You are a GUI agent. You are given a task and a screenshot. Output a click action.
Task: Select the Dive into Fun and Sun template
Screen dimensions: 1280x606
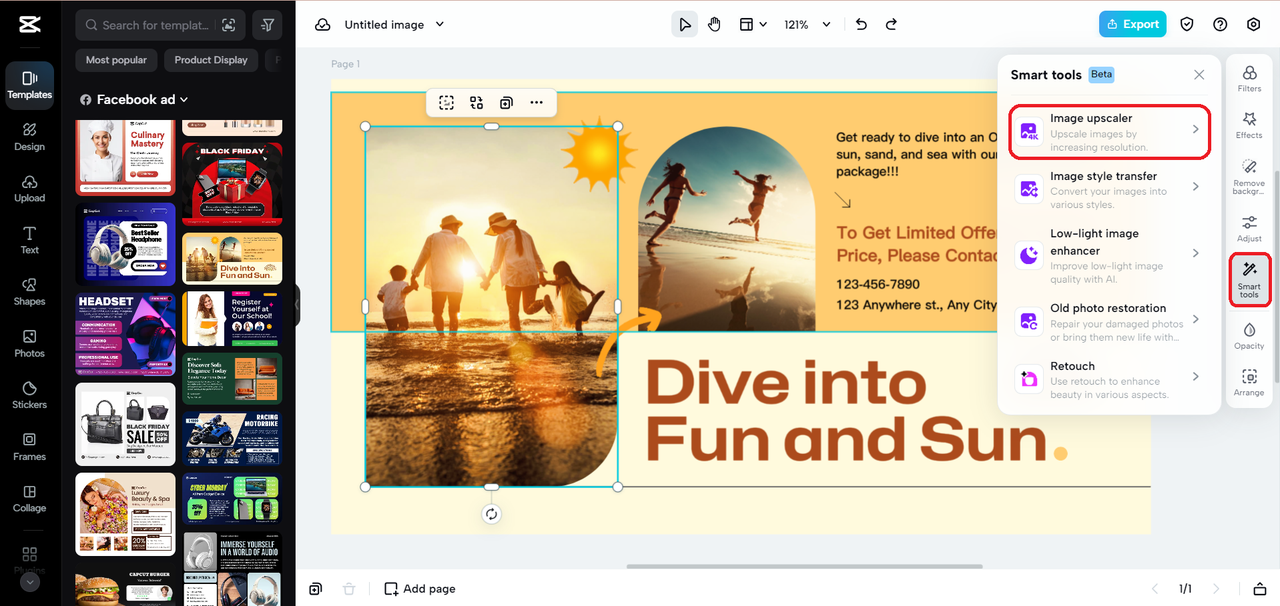[x=232, y=259]
